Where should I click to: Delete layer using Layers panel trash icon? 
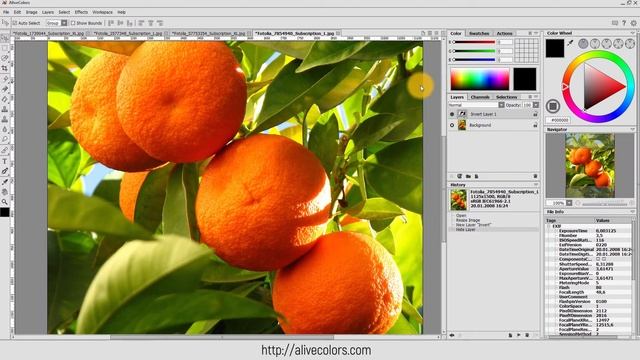coord(535,176)
